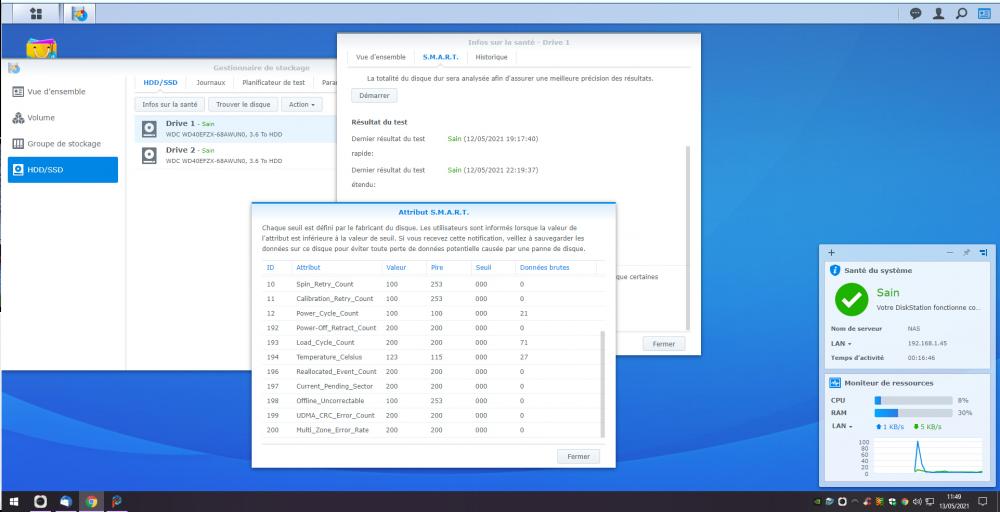
Task: Expand the LAN dropdown in Santé du système
Action: pos(841,344)
